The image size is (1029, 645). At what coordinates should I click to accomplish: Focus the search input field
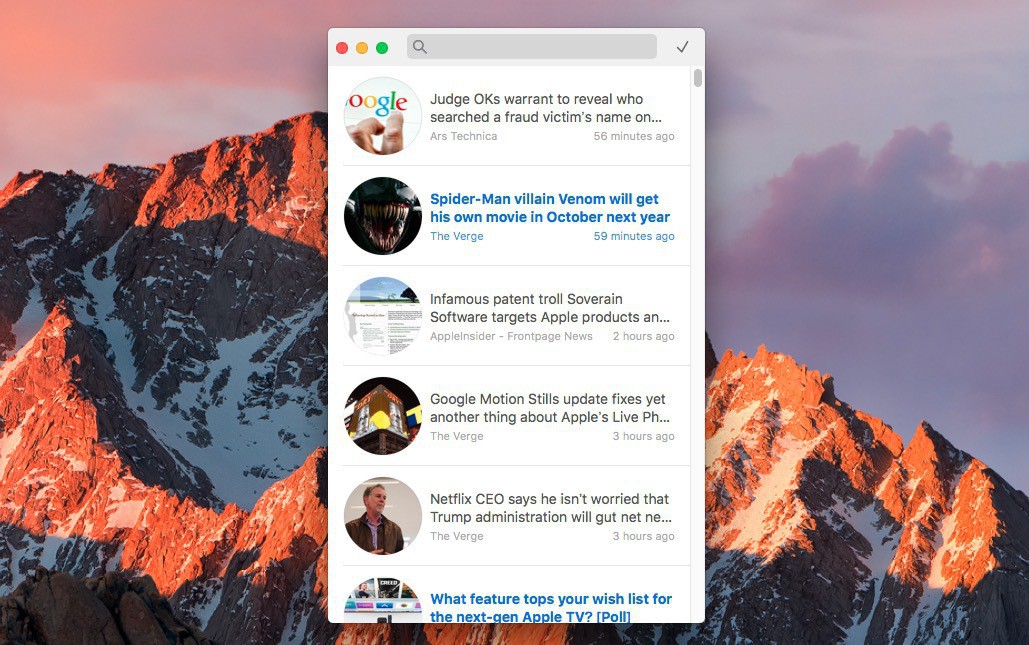click(532, 47)
